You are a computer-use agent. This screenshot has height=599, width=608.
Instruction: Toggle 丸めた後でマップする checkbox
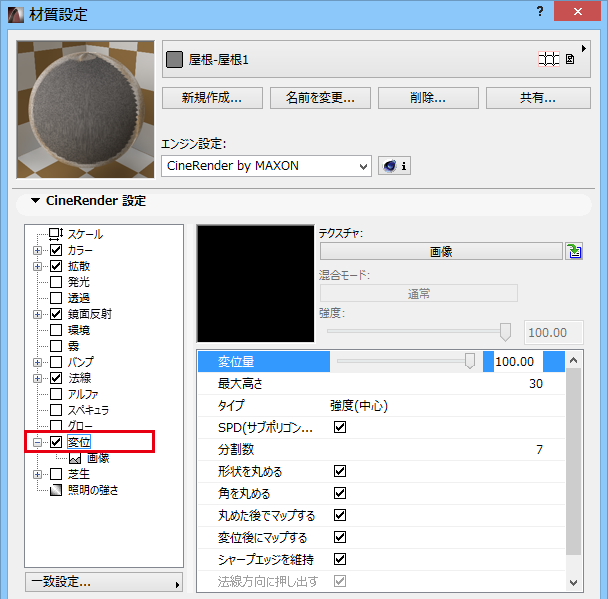point(340,515)
